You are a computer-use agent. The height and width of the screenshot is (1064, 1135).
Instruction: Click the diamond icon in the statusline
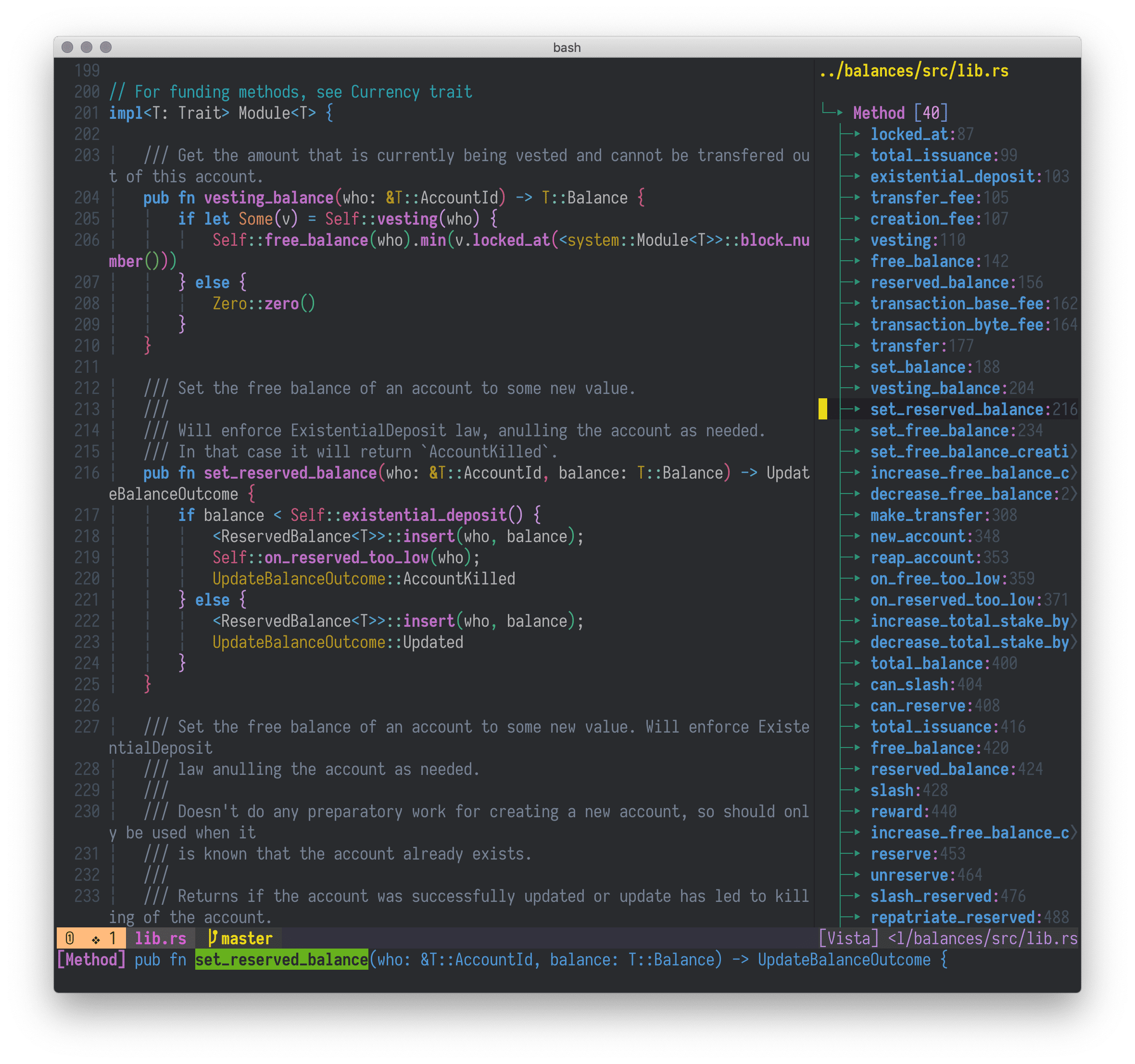(x=96, y=939)
